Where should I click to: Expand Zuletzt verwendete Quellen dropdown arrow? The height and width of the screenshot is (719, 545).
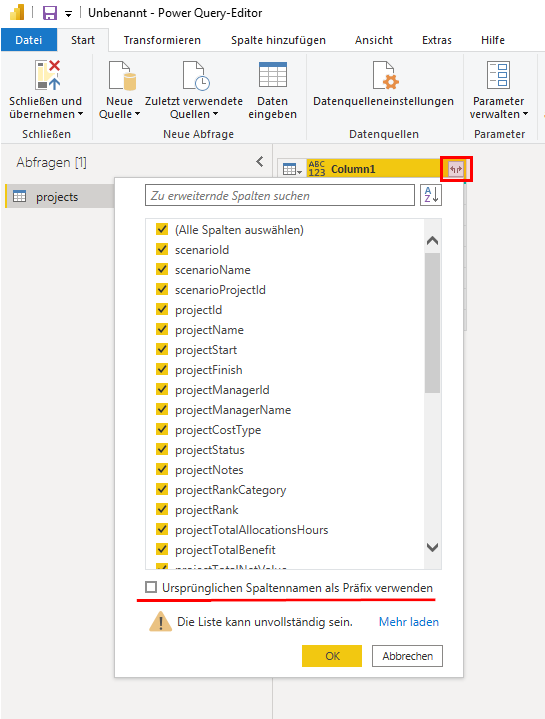[x=215, y=114]
